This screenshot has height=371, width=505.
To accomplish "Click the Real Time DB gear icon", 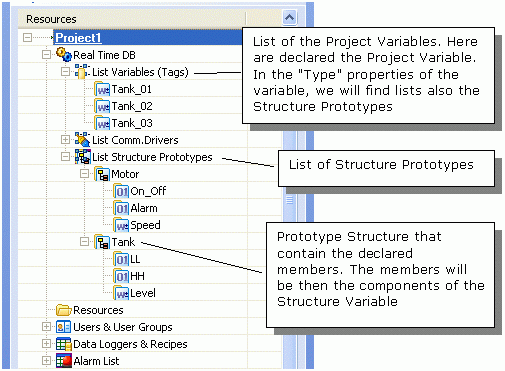I will [x=63, y=55].
